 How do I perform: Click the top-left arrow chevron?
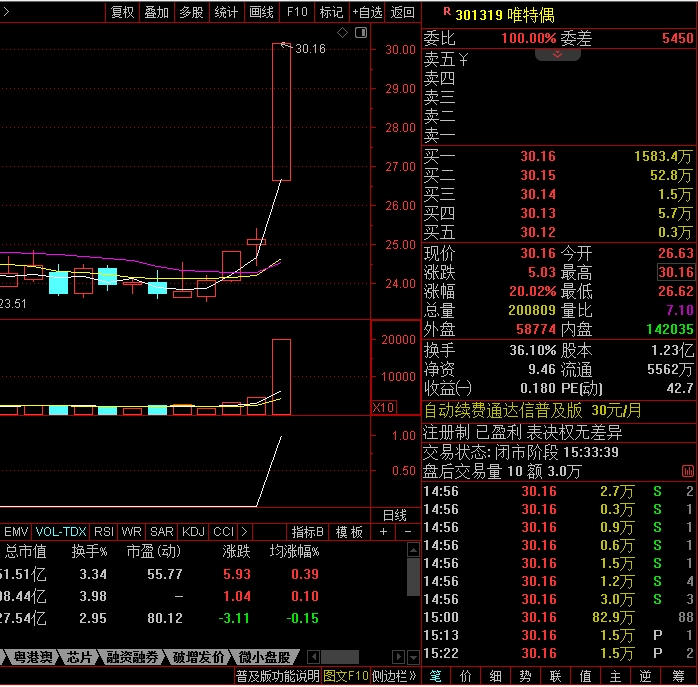(x=6, y=12)
